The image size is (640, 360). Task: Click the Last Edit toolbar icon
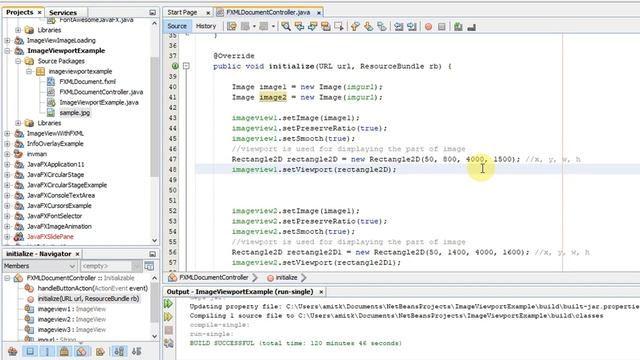(x=231, y=27)
